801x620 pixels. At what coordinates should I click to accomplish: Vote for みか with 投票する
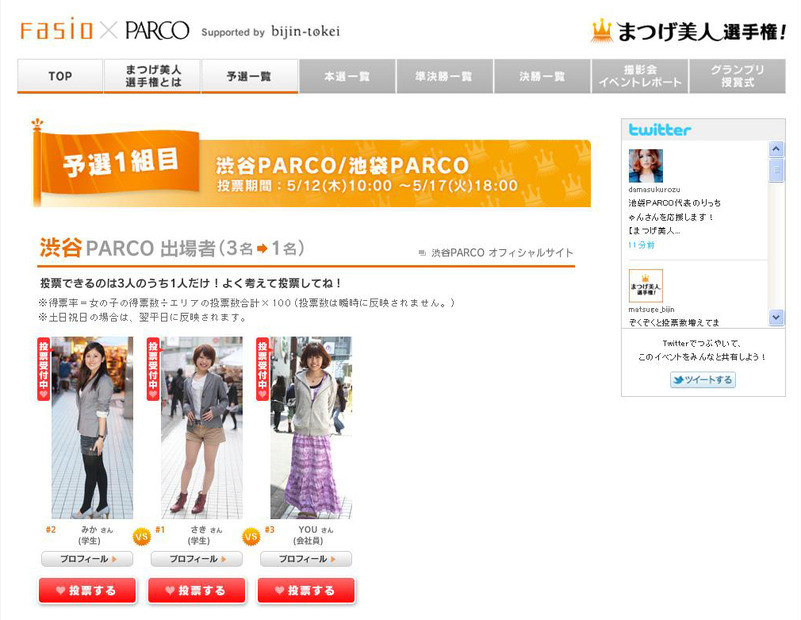[87, 591]
